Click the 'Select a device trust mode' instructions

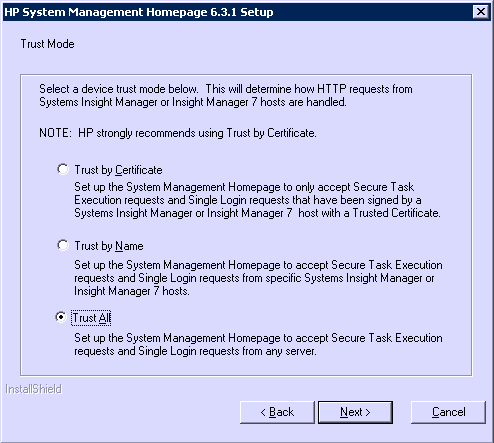tap(226, 95)
